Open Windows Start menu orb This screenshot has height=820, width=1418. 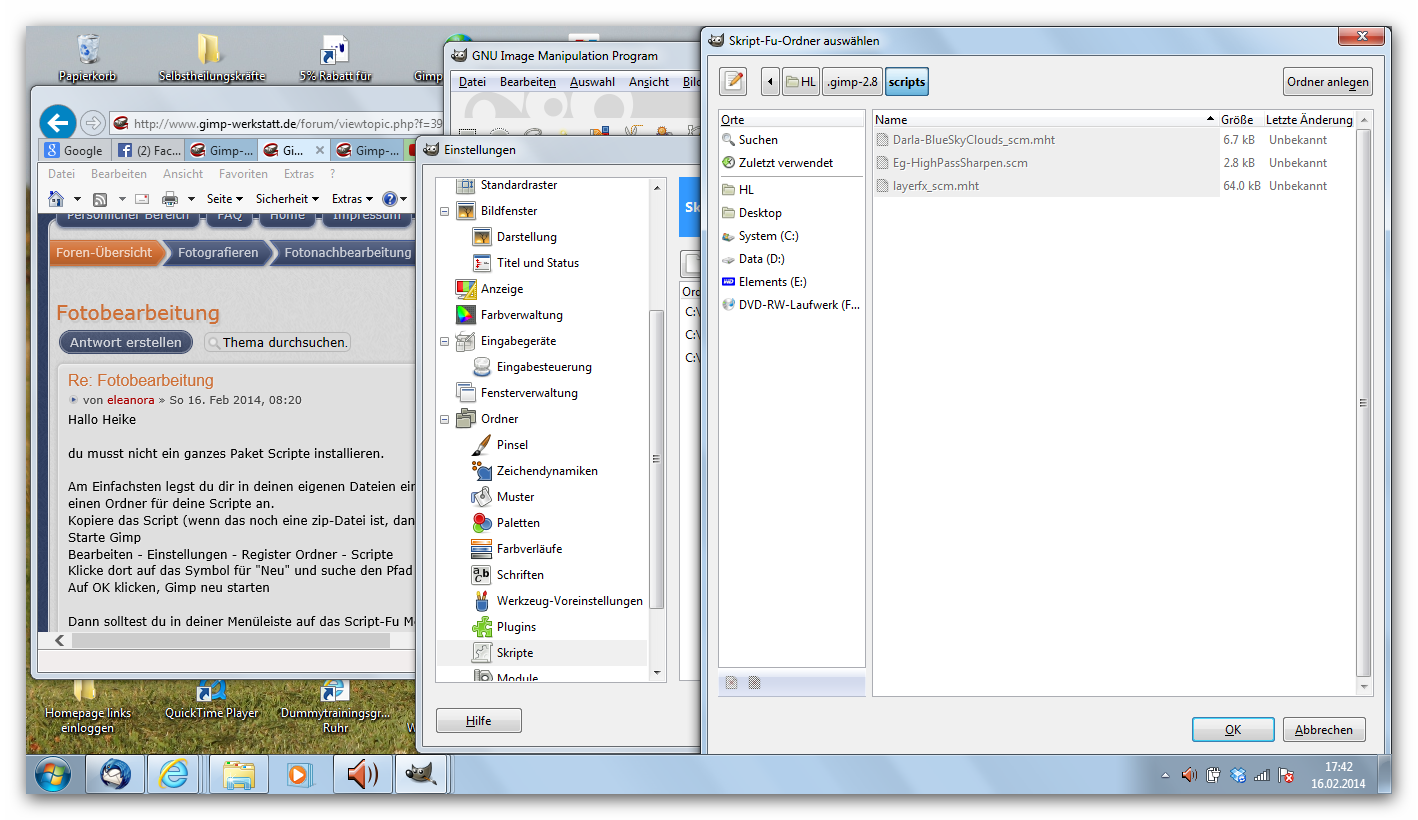pos(53,775)
